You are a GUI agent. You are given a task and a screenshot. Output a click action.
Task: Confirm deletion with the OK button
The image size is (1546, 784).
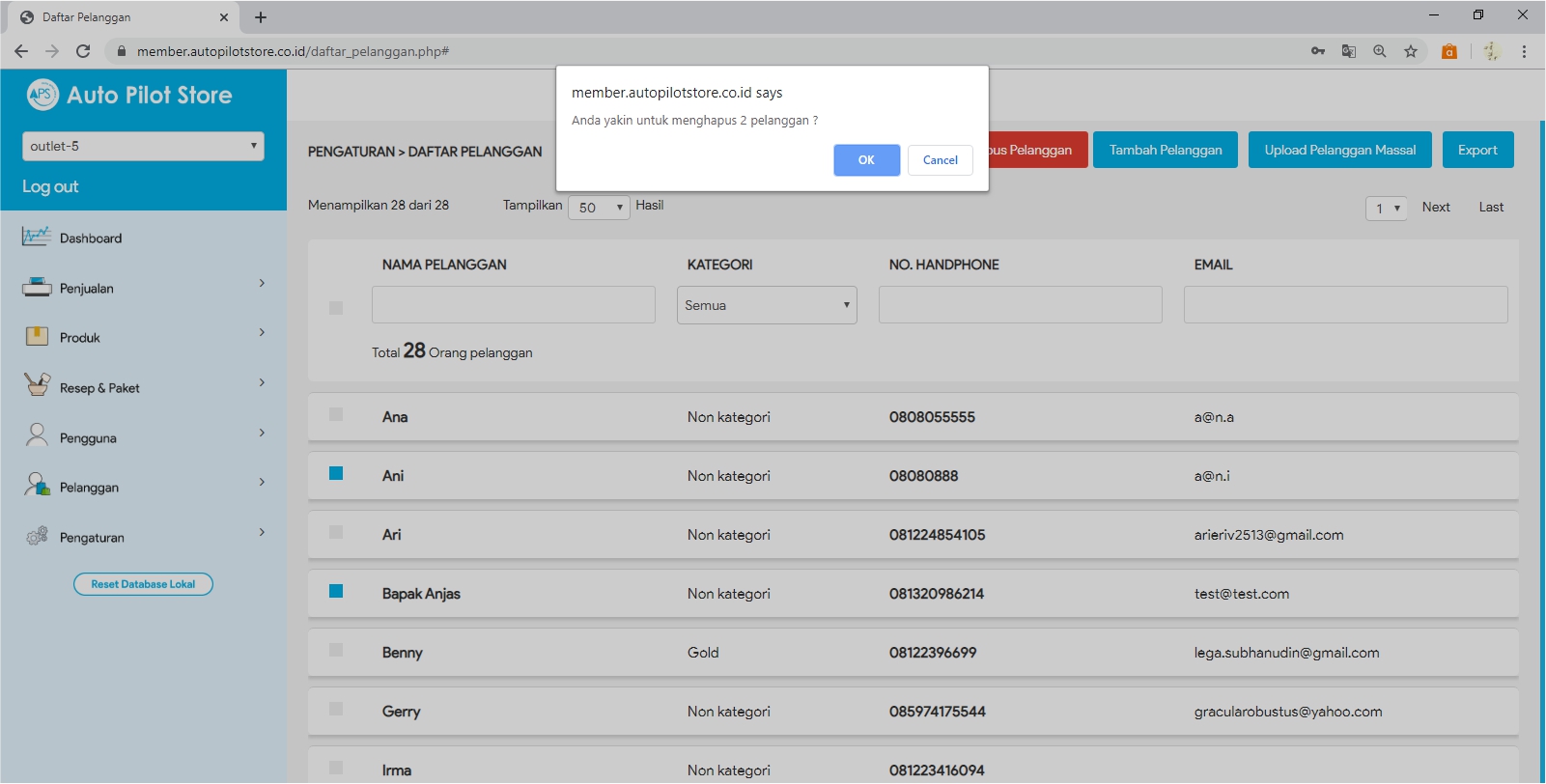pos(866,160)
